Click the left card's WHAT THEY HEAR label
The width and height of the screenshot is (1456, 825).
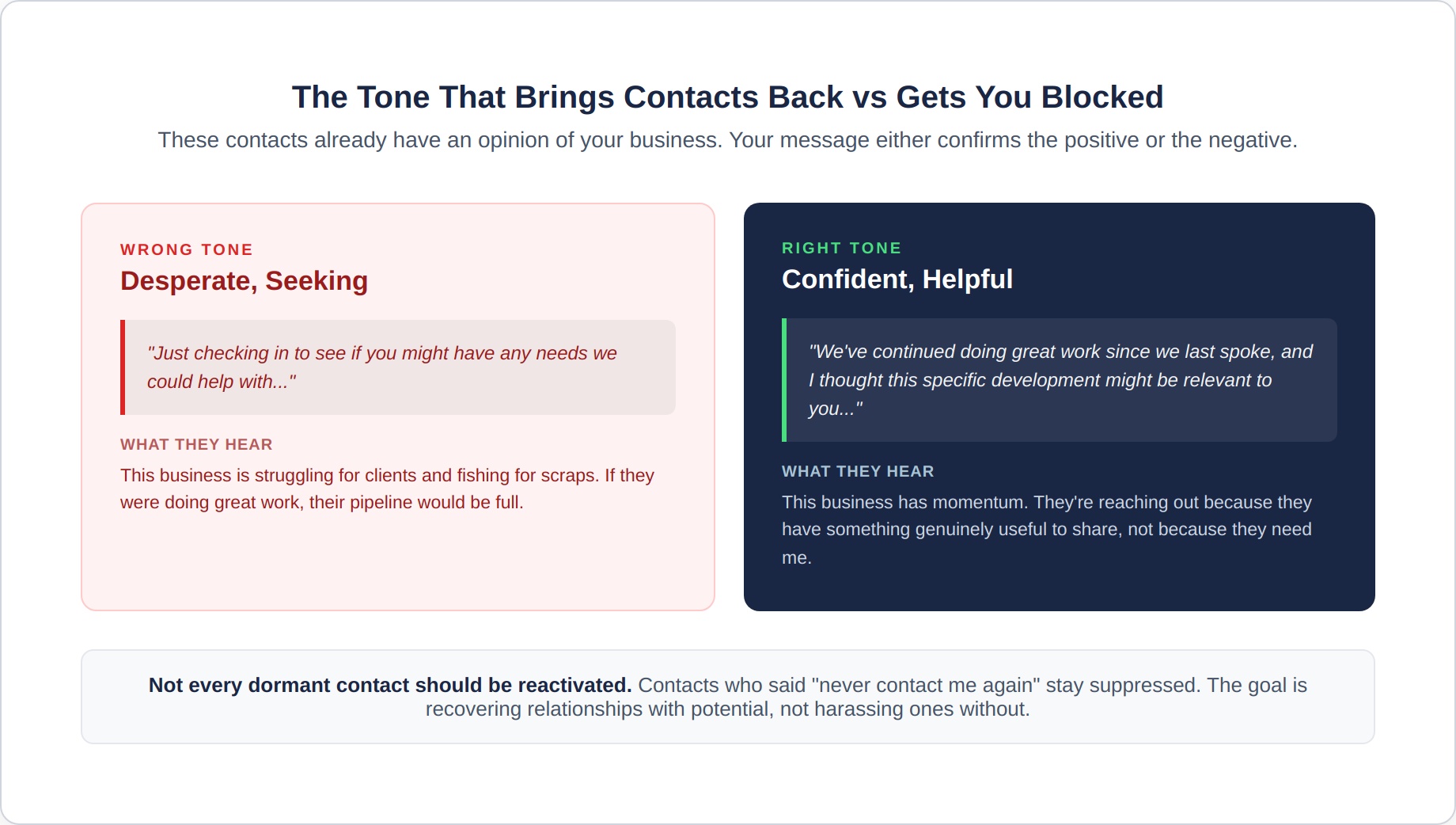(x=196, y=444)
